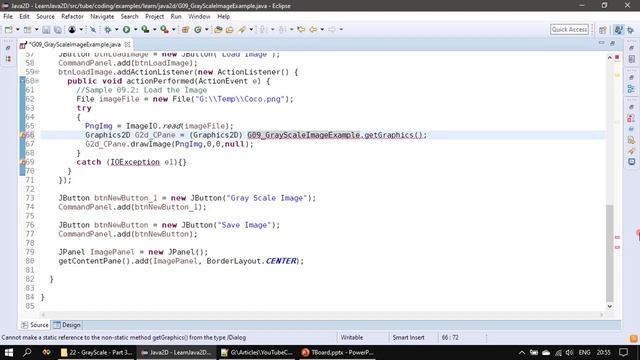Click the error marker on line 66
This screenshot has width=640, height=360.
point(23,135)
